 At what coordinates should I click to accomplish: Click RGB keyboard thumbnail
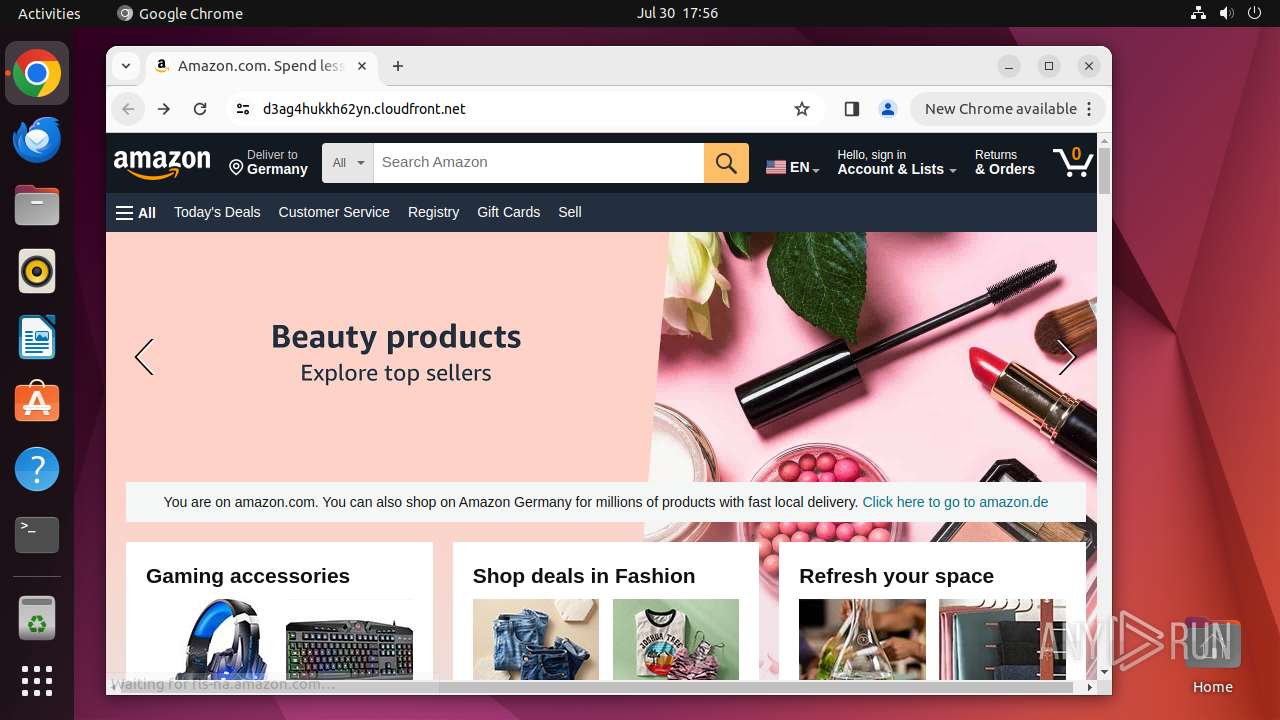pyautogui.click(x=349, y=640)
